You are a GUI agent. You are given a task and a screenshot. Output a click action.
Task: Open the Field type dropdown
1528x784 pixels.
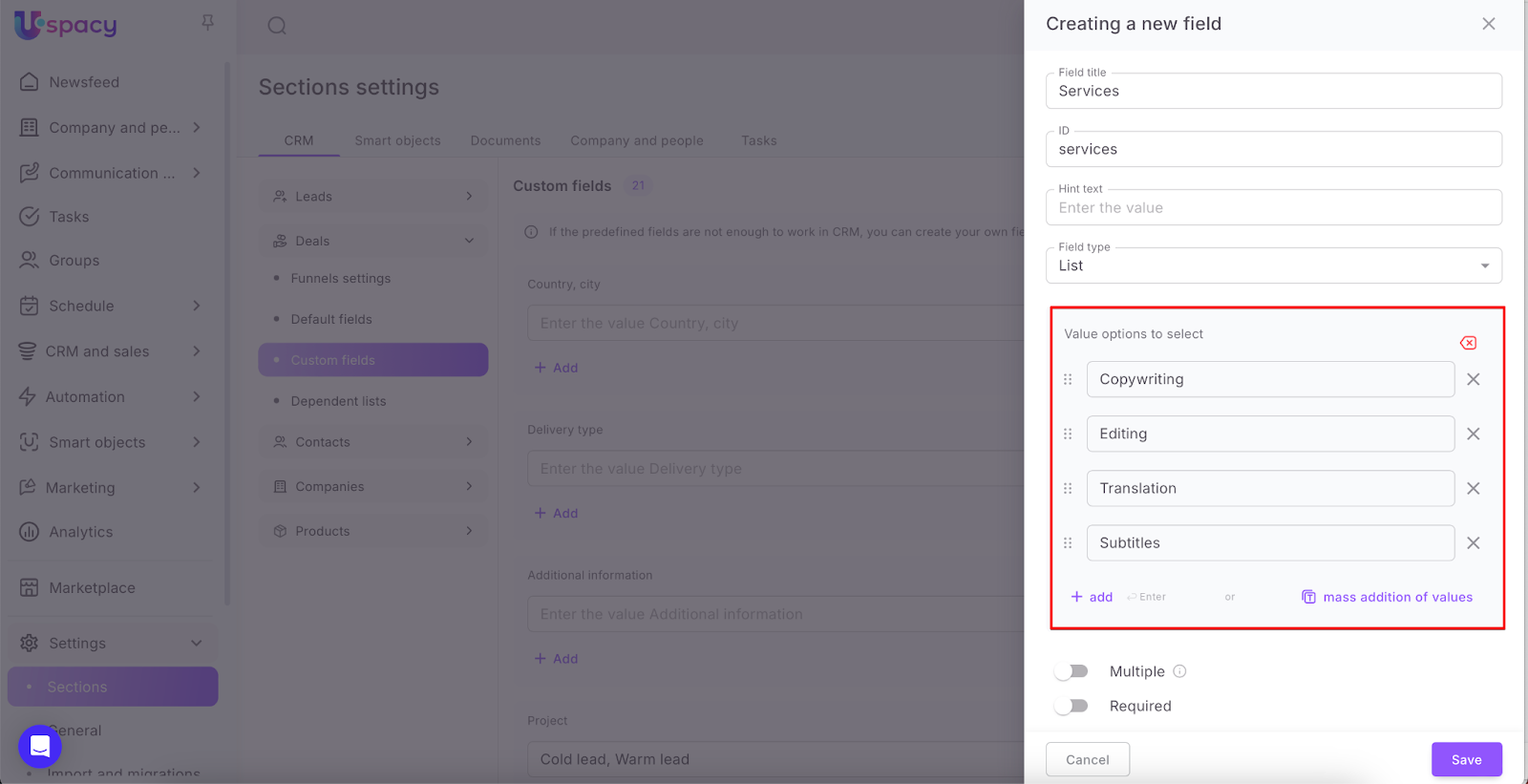[x=1273, y=265]
